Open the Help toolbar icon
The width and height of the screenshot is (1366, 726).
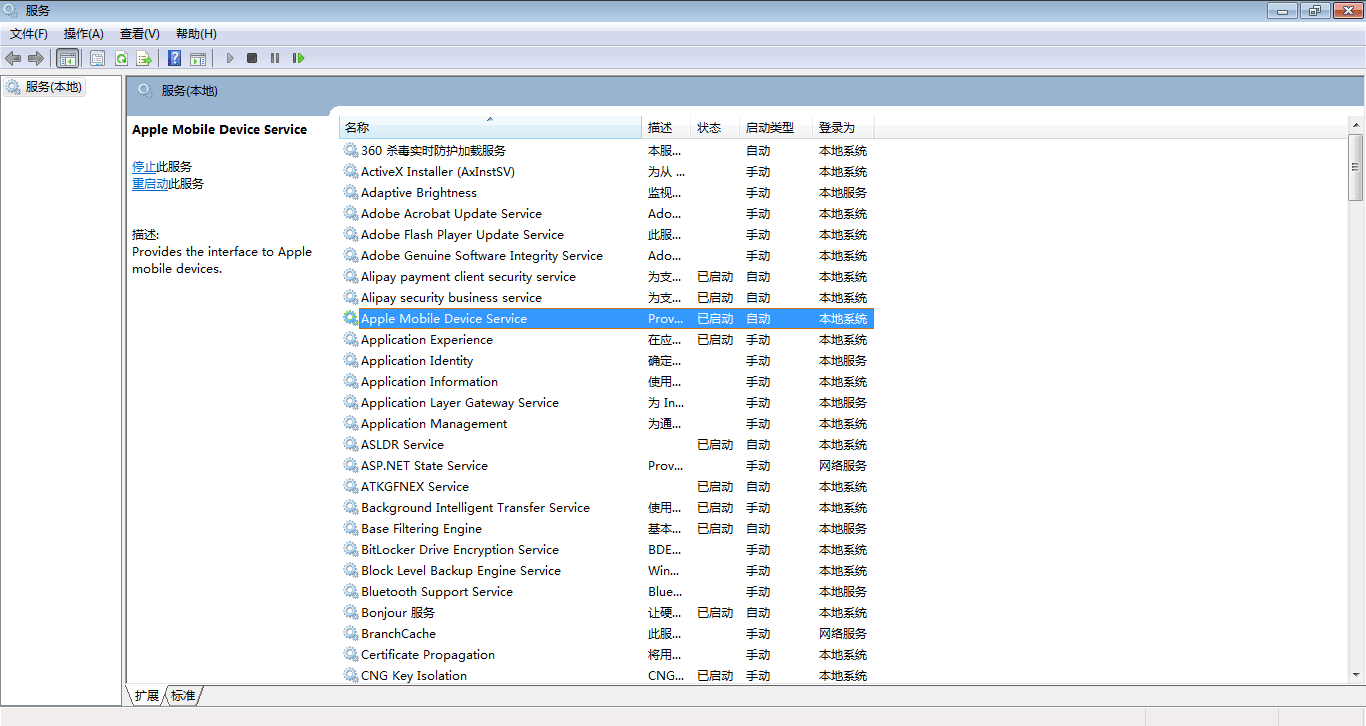[175, 58]
